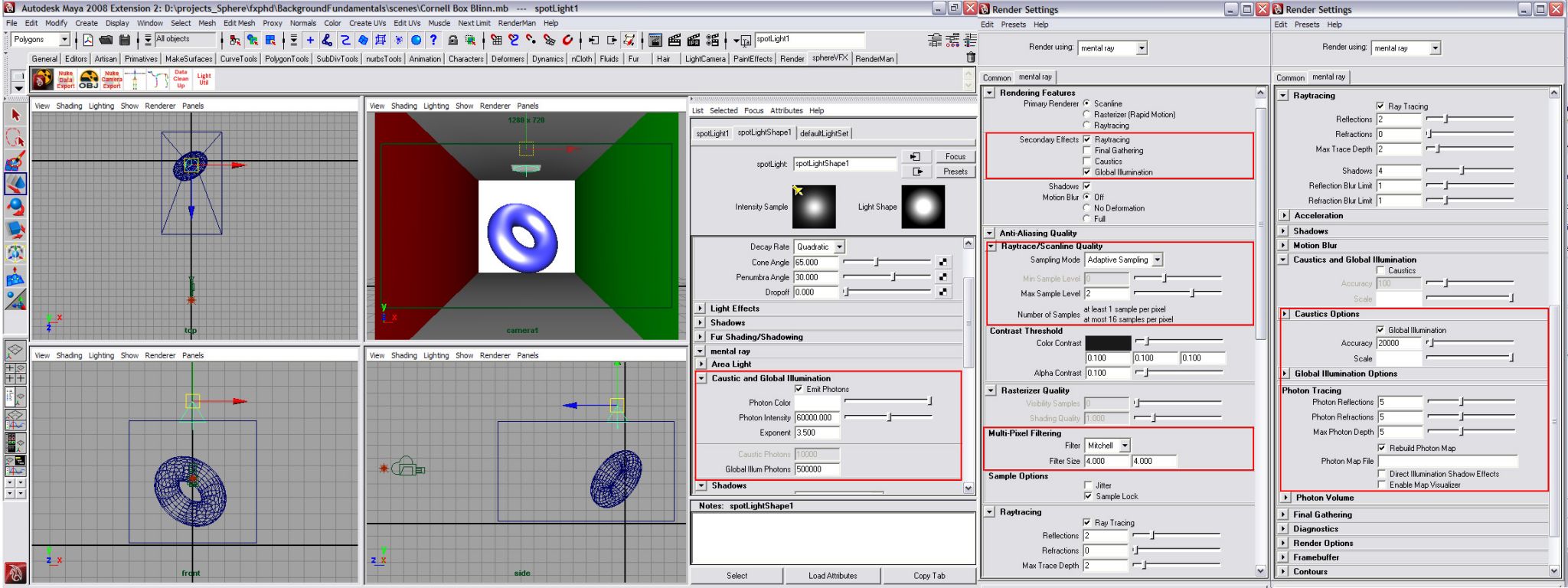Click the Color Contrast black swatch
Image resolution: width=1568 pixels, height=588 pixels.
(1107, 343)
